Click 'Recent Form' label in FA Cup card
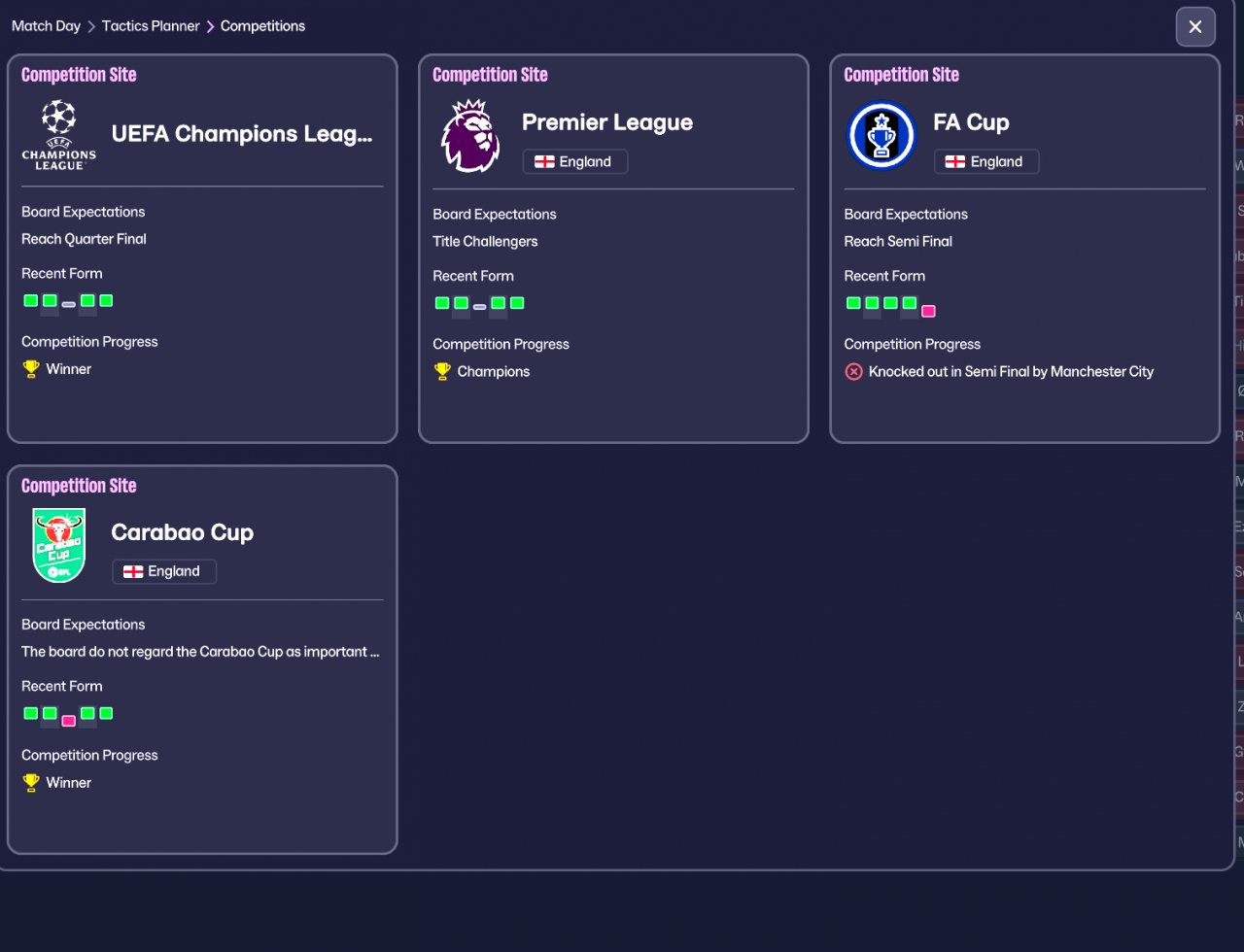 tap(884, 276)
